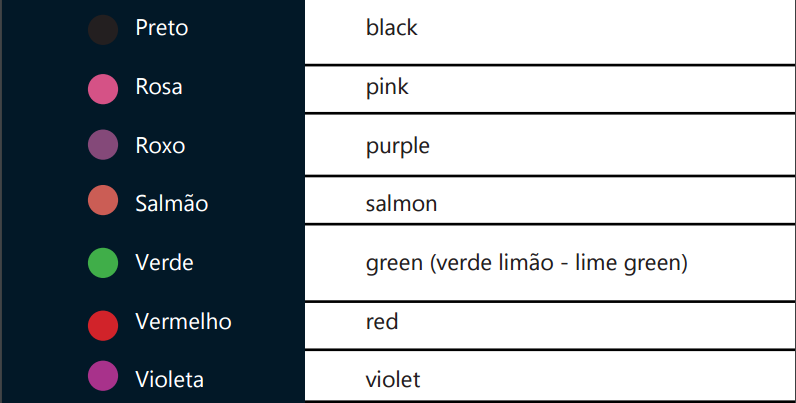The height and width of the screenshot is (403, 796).
Task: Select the pink Rosa color circle
Action: pos(103,89)
